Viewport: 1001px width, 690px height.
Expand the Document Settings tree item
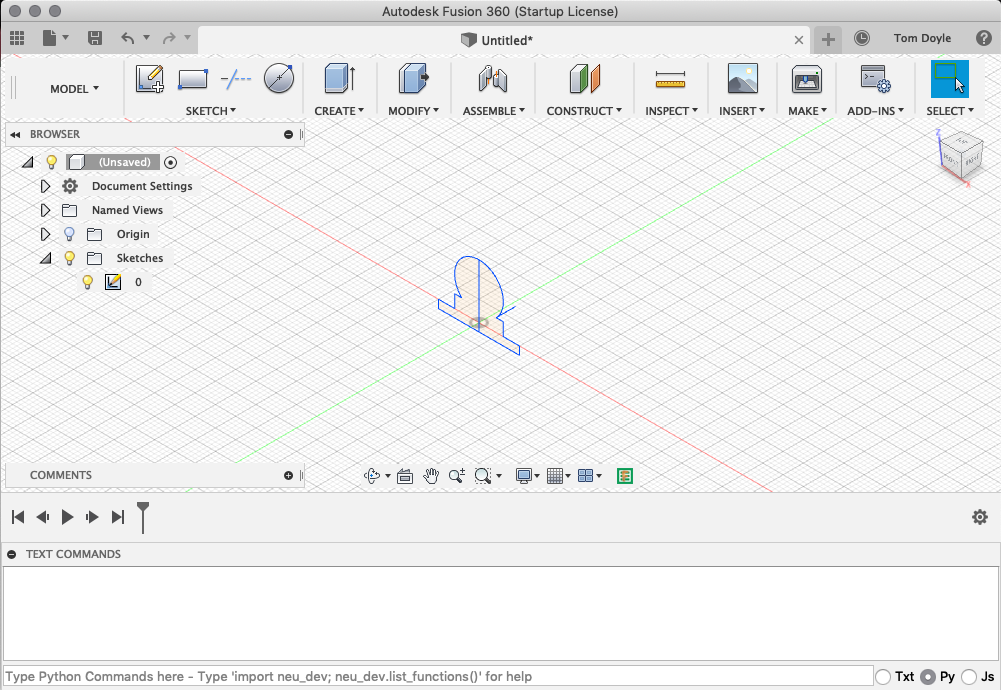(45, 186)
